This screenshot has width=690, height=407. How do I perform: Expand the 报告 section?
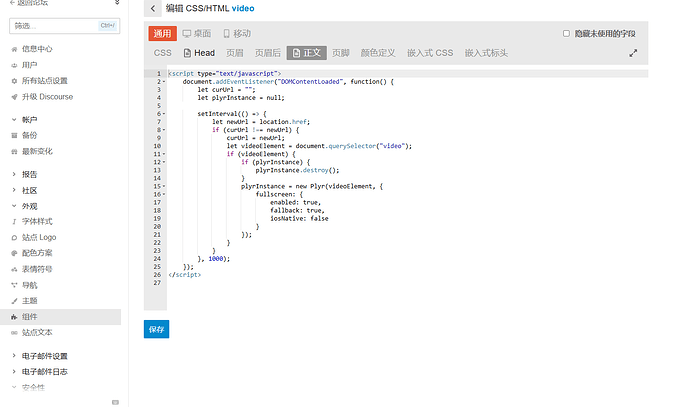14,174
